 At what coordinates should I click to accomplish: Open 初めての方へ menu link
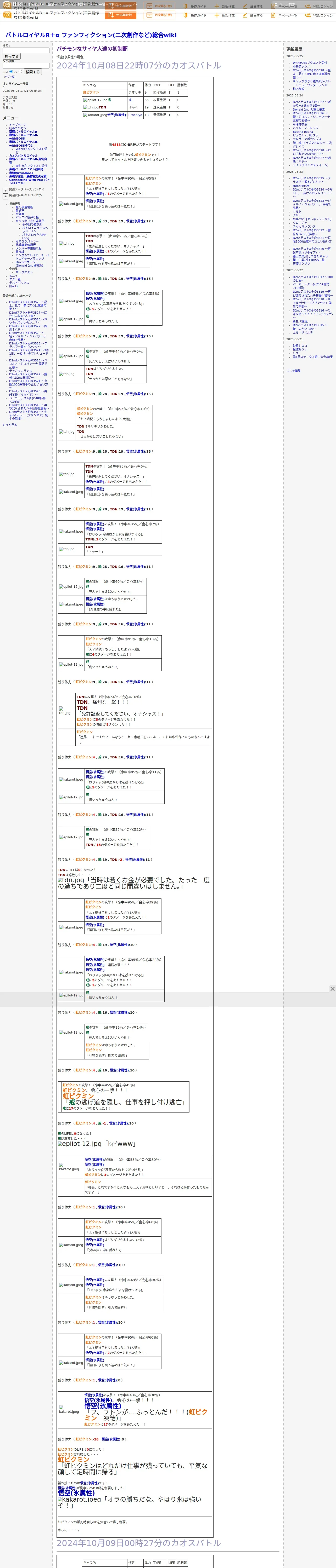pyautogui.click(x=18, y=128)
